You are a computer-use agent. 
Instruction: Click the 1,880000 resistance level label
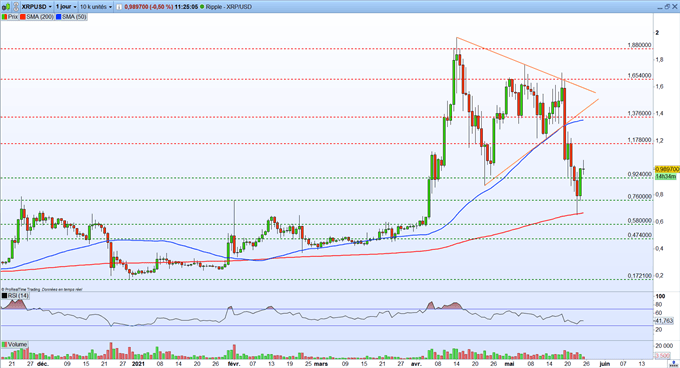639,45
